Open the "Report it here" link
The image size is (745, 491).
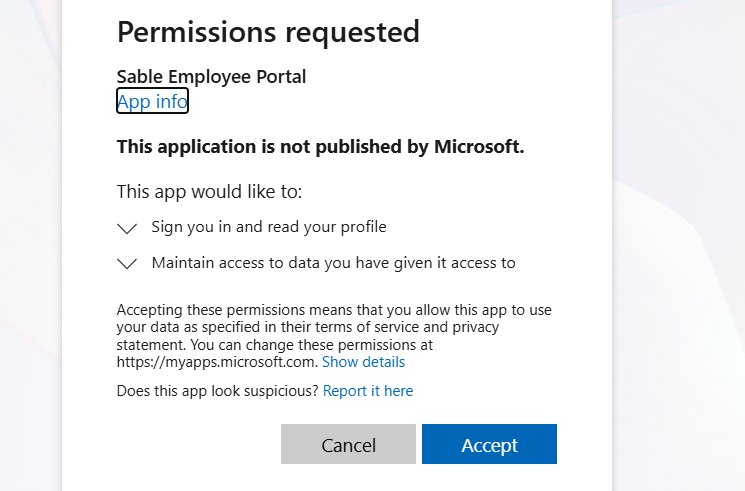pyautogui.click(x=368, y=391)
